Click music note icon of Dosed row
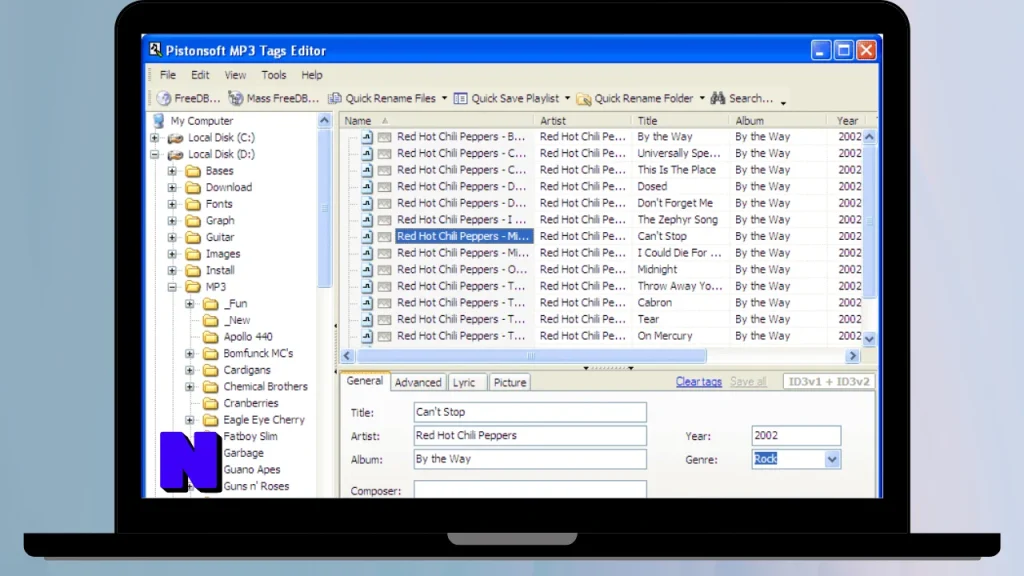1024x576 pixels. pos(367,187)
